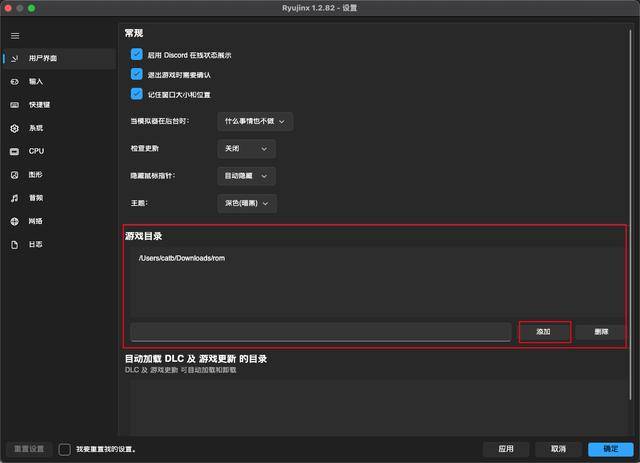Switch to the CPU settings section
Viewport: 640px width, 463px height.
point(60,151)
